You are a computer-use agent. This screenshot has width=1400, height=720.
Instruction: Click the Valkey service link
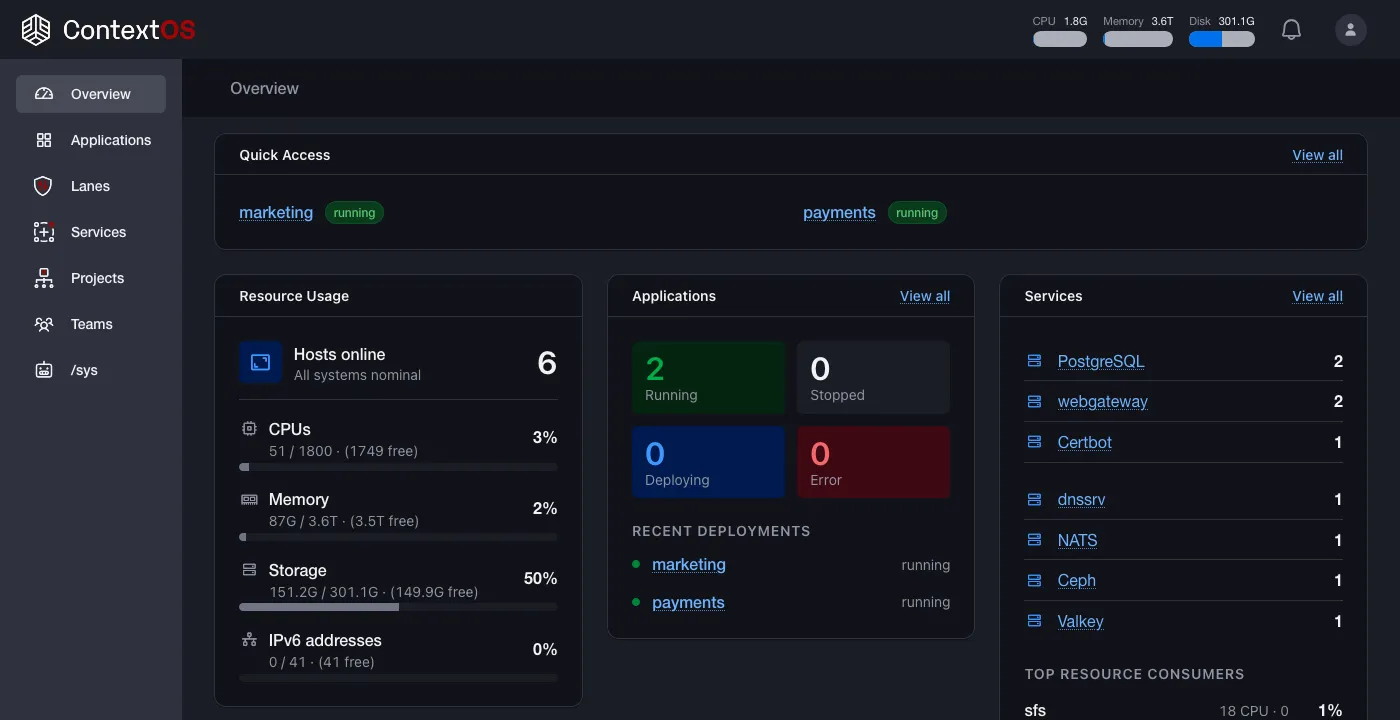point(1080,621)
